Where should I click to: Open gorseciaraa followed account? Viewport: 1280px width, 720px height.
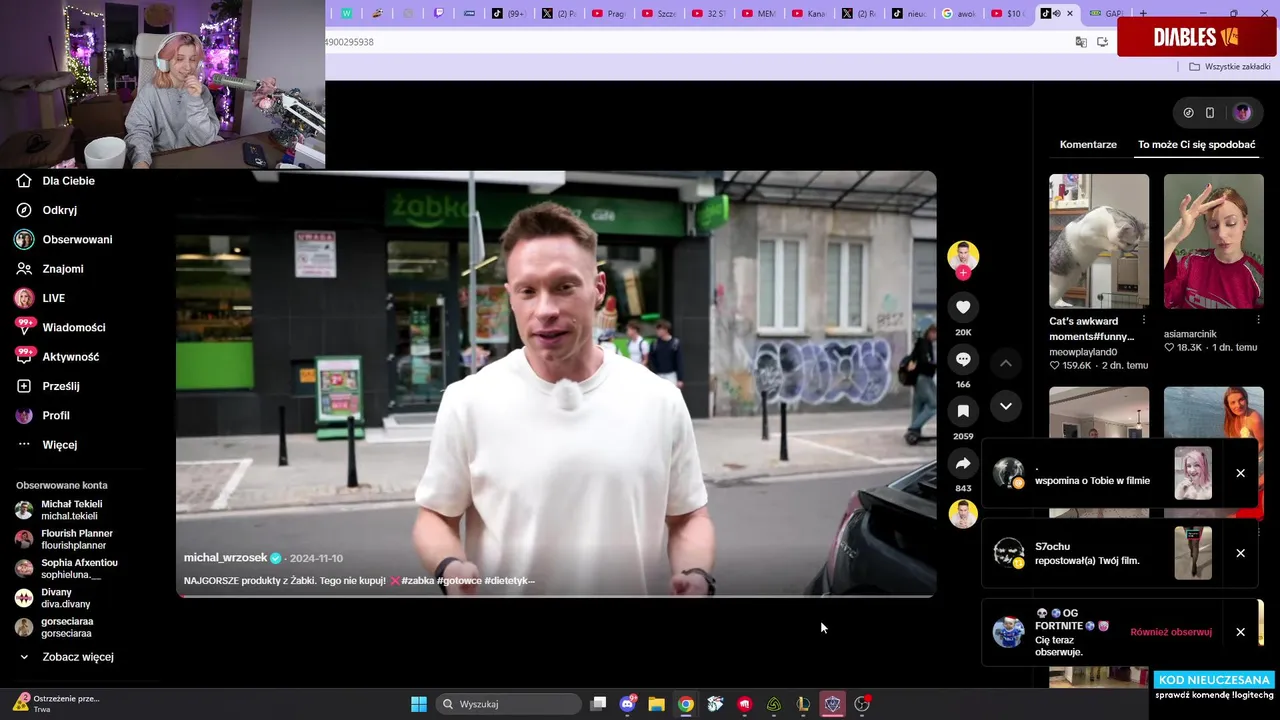54,627
